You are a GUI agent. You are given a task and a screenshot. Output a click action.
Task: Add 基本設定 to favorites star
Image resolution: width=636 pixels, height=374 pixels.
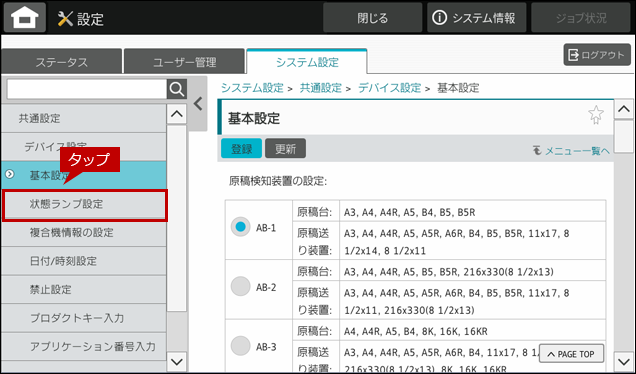(596, 115)
